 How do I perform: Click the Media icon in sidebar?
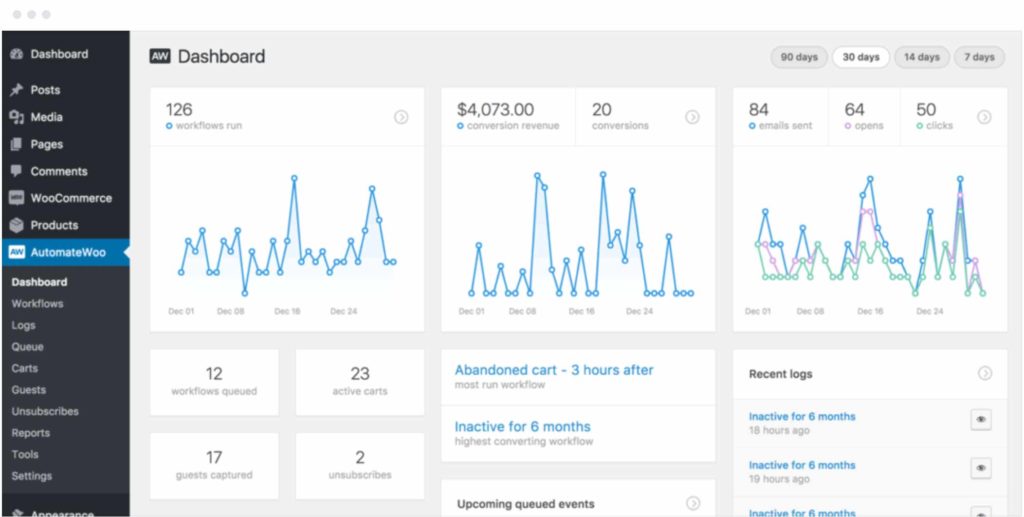[16, 117]
